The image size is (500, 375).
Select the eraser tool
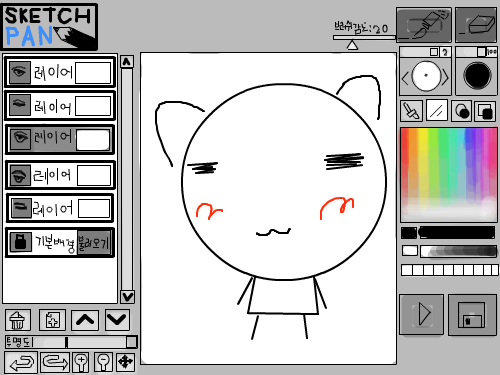tap(476, 25)
